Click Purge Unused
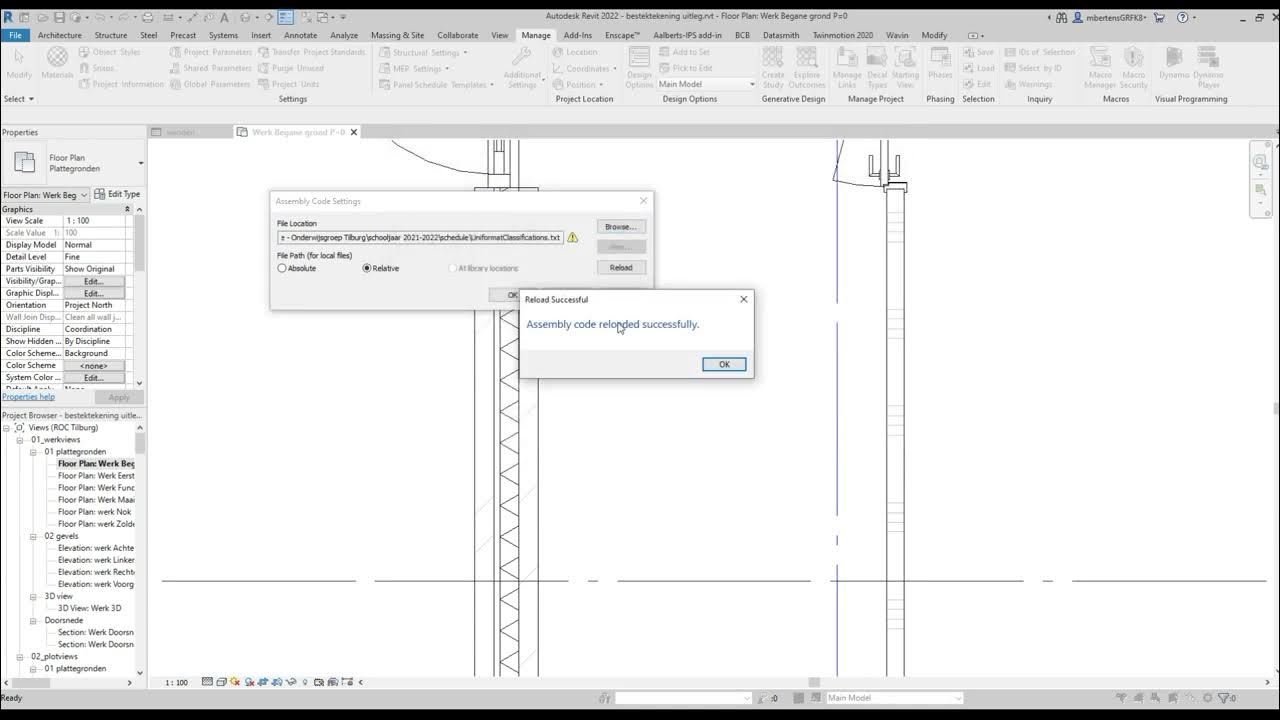1280x720 pixels. click(290, 68)
